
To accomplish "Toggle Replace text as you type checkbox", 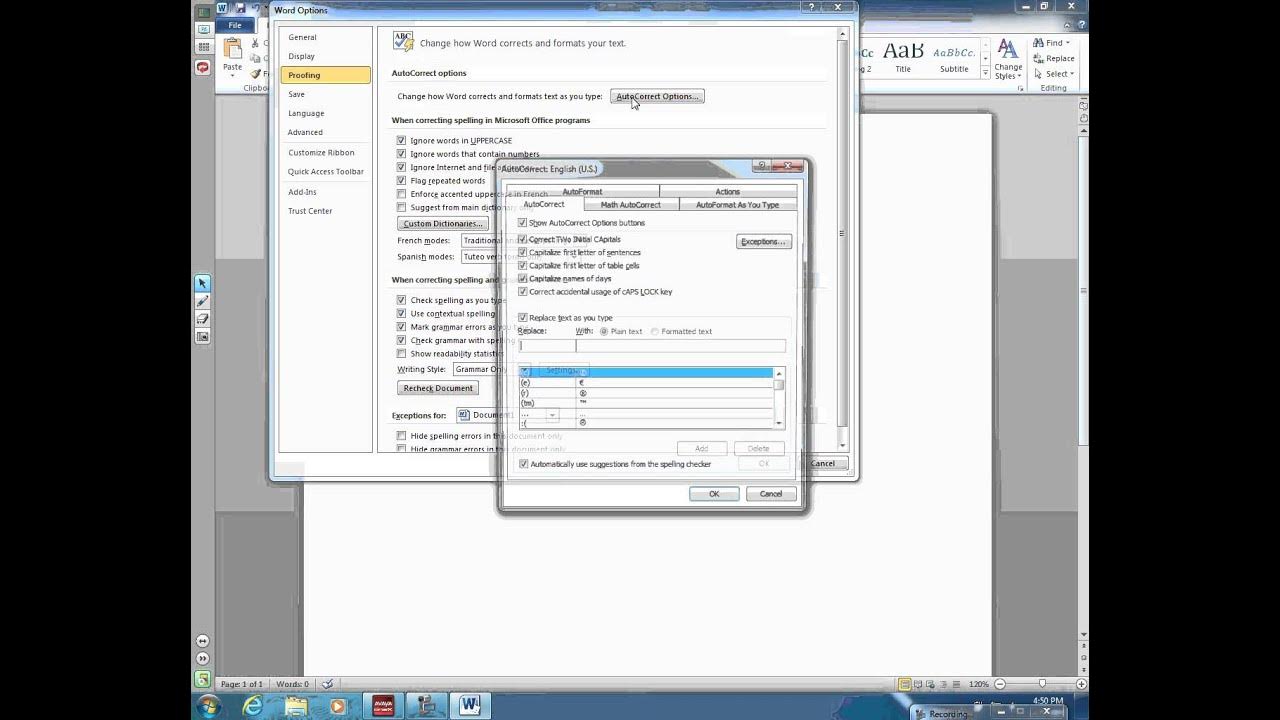I will click(522, 318).
